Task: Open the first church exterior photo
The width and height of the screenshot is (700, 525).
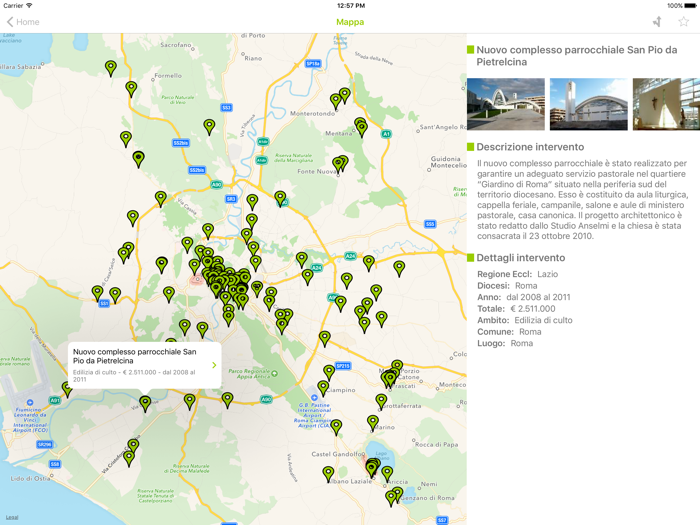Action: (506, 104)
